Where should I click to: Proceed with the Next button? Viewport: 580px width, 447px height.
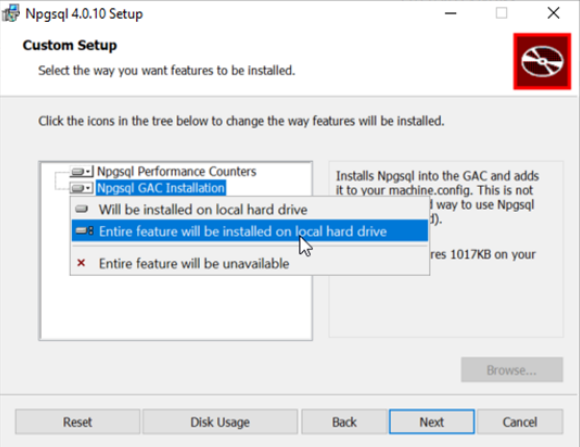432,422
